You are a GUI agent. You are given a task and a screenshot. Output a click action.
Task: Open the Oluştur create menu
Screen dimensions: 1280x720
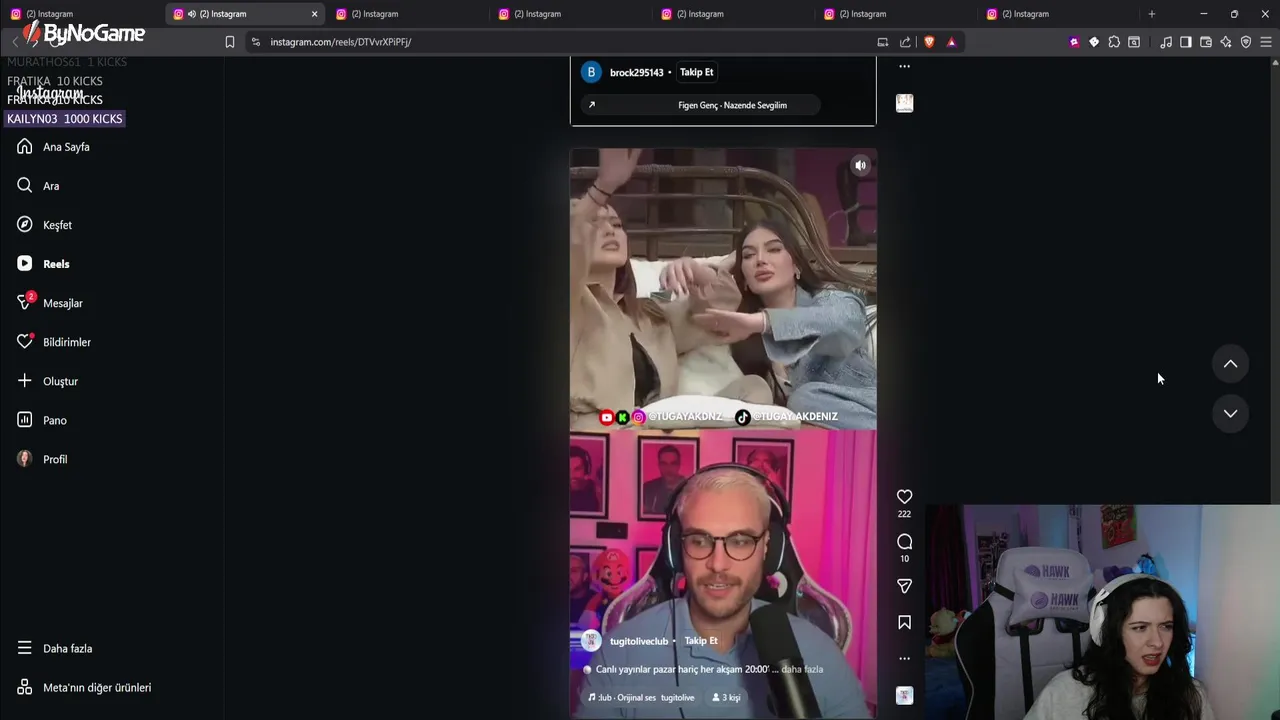[x=47, y=381]
